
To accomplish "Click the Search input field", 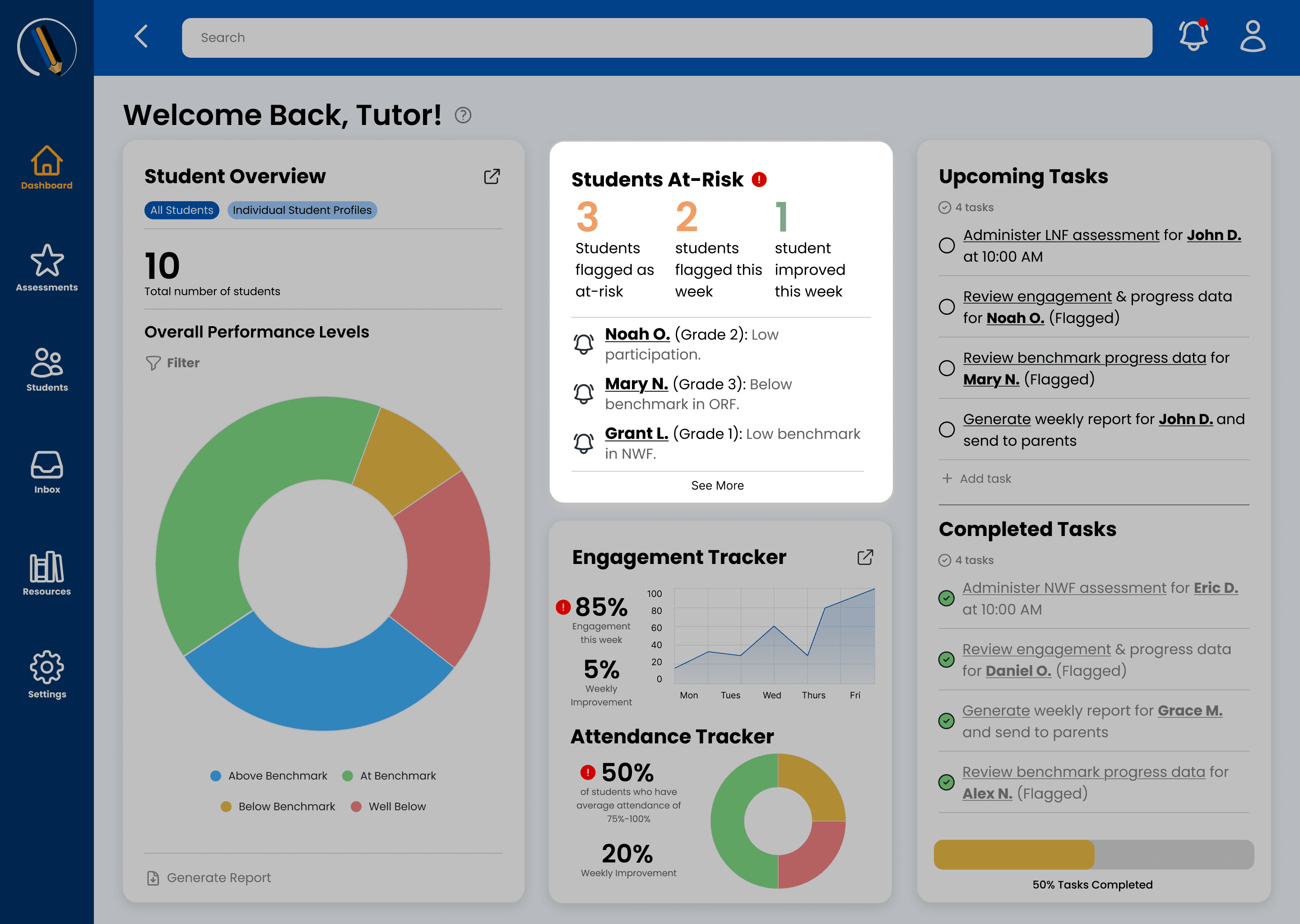I will click(x=667, y=37).
